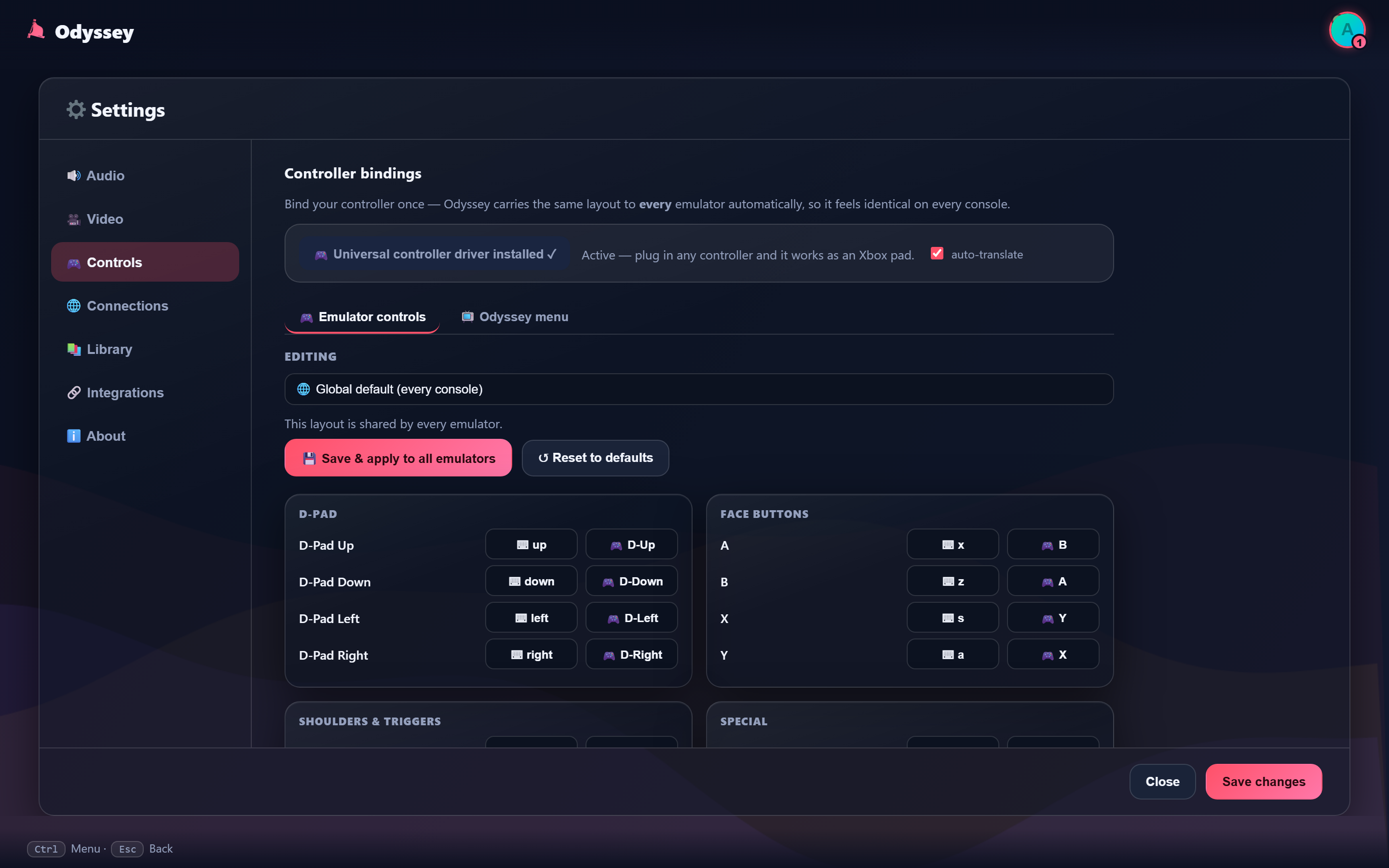Click the Universal controller driver installed badge
The height and width of the screenshot is (868, 1389).
[x=435, y=254]
